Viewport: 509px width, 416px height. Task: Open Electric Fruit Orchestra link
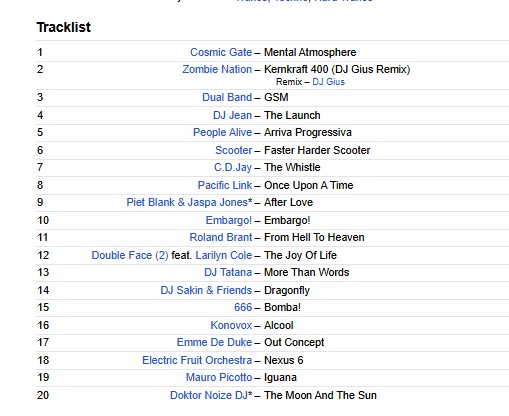point(197,360)
